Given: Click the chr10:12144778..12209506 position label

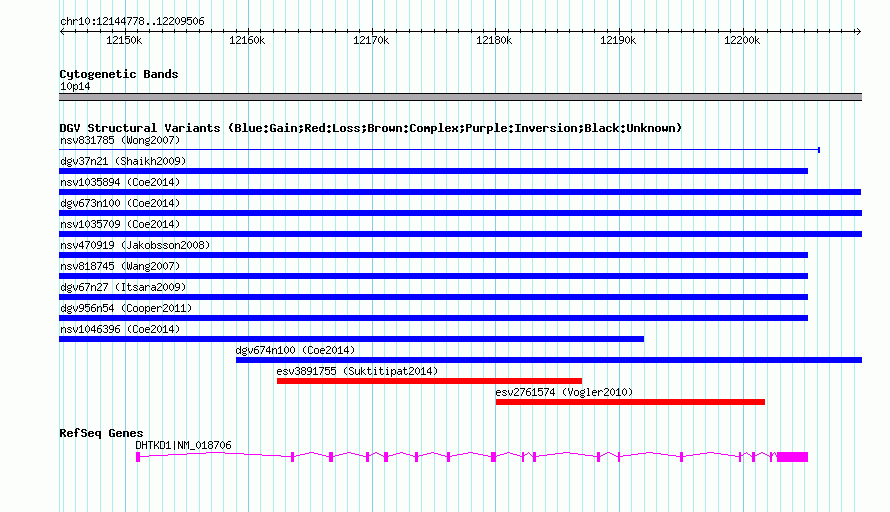Looking at the screenshot, I should [132, 21].
